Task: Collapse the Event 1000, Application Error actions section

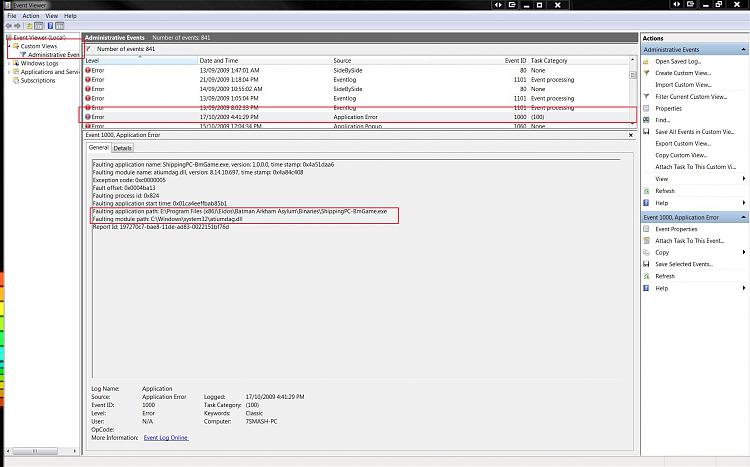Action: [743, 217]
